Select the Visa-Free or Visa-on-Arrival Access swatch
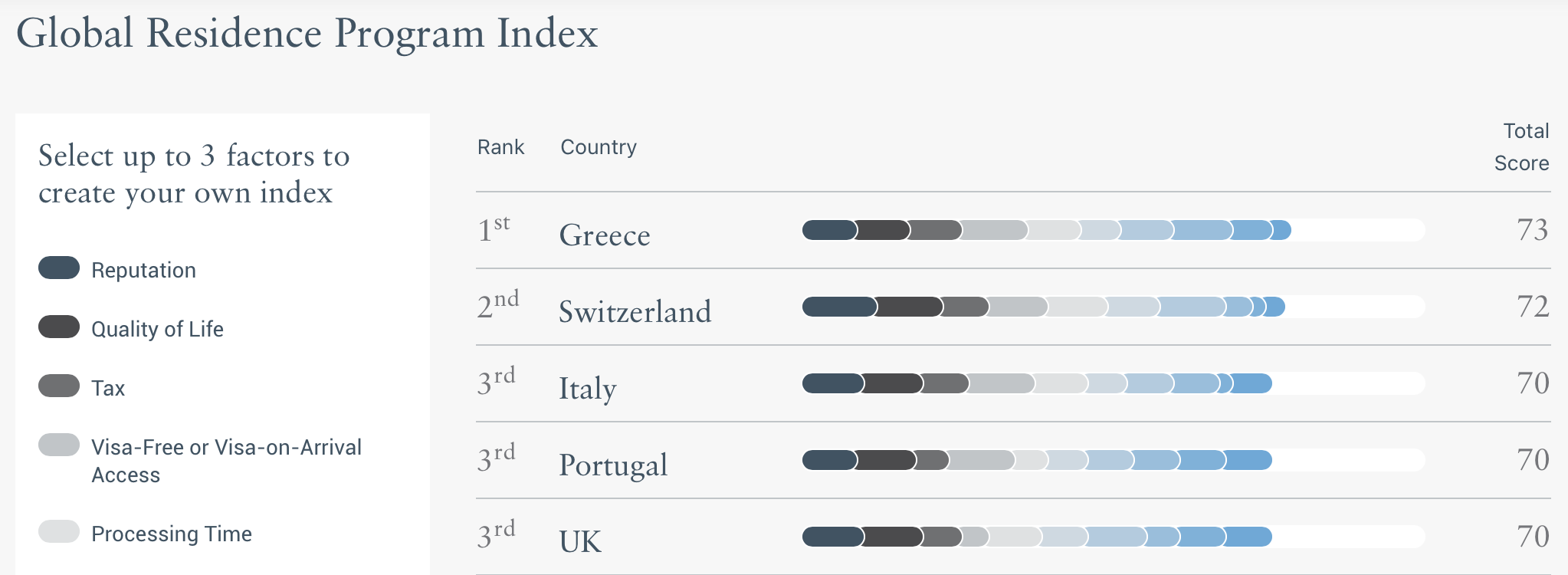1568x575 pixels. tap(59, 445)
